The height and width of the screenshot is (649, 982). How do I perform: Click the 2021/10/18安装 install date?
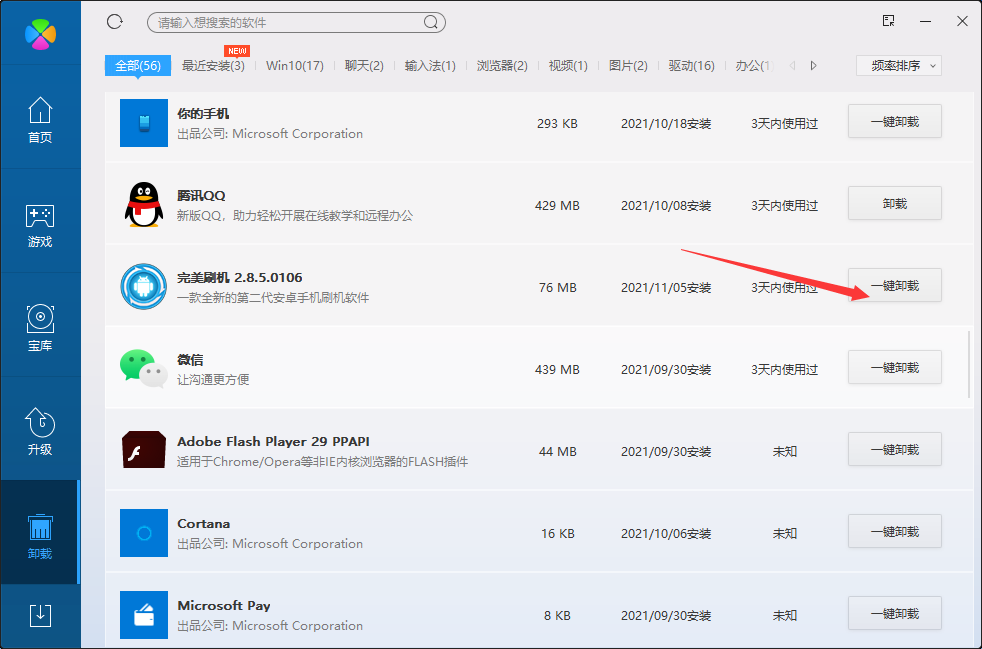click(666, 123)
